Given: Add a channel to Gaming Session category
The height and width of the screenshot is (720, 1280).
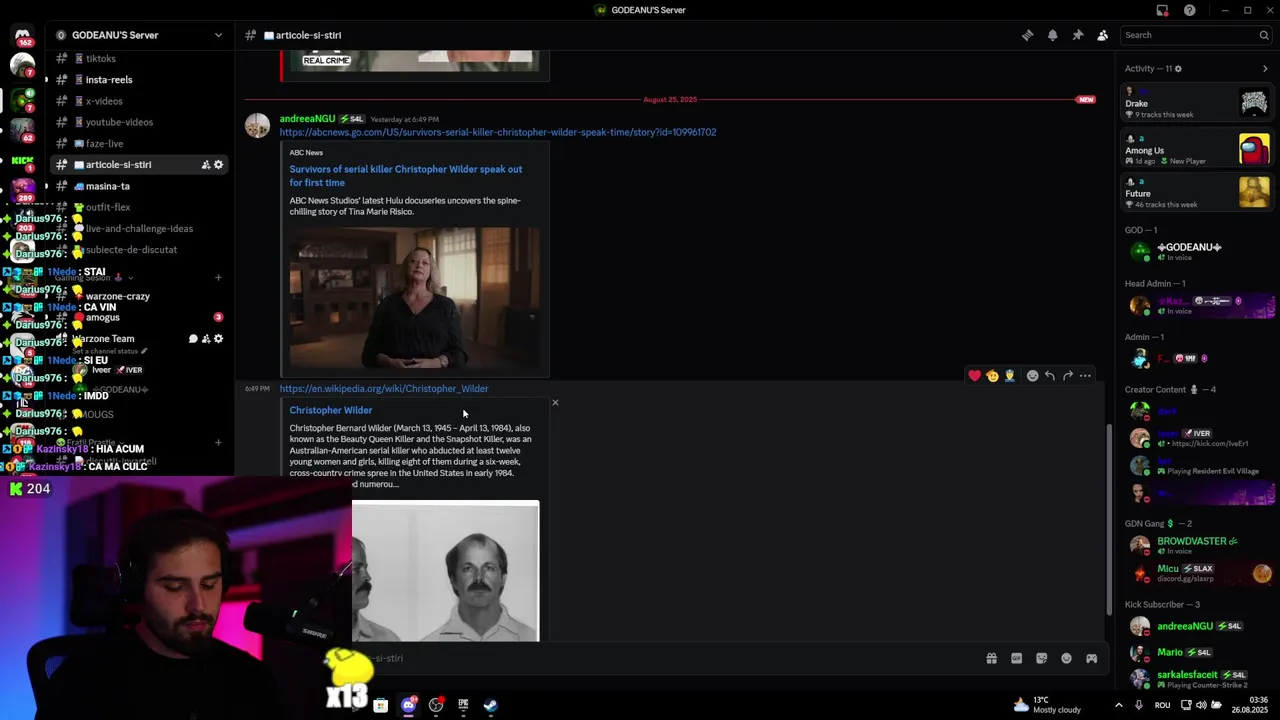Looking at the screenshot, I should point(219,278).
